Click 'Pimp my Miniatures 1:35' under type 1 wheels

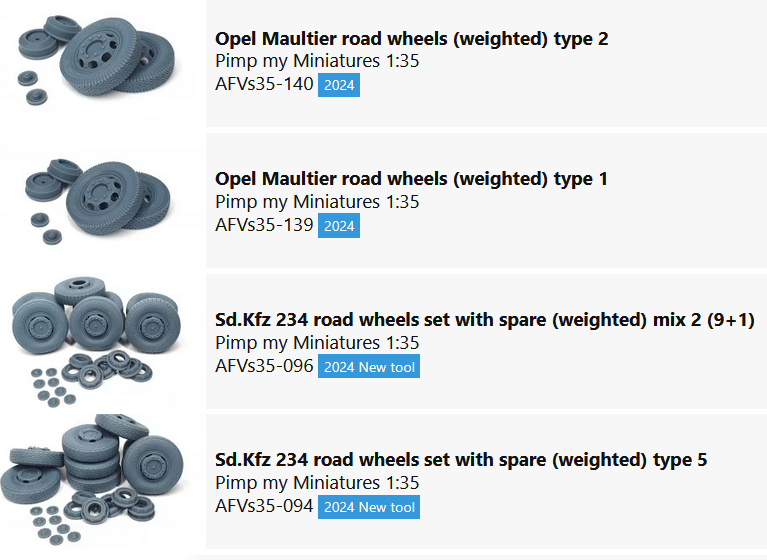[317, 202]
